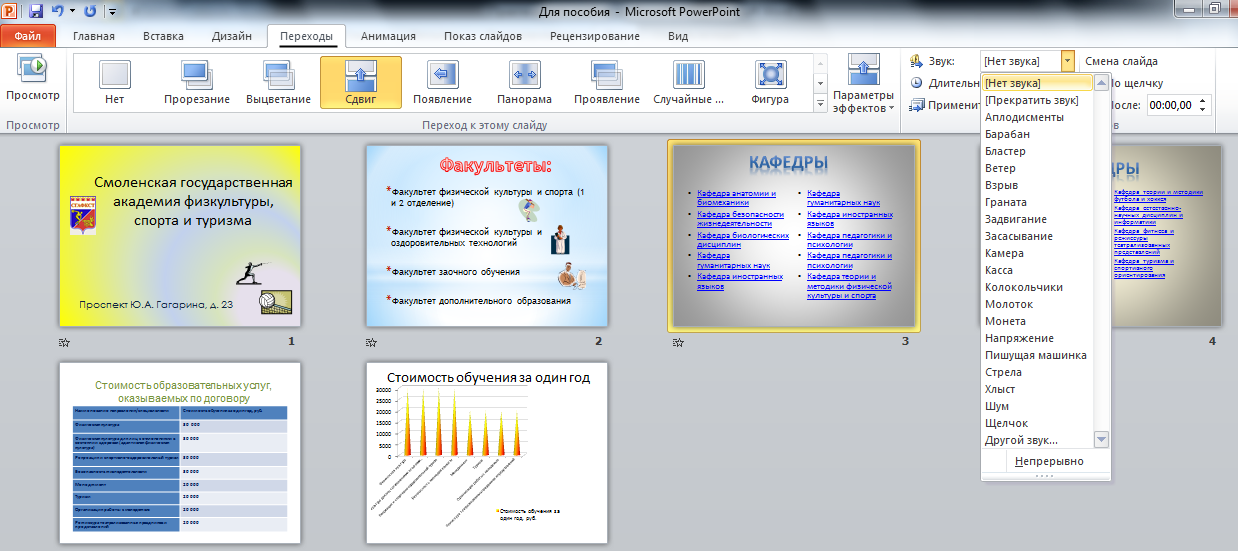Toggle the Непрерывно loop option
1238x551 pixels.
click(1046, 461)
